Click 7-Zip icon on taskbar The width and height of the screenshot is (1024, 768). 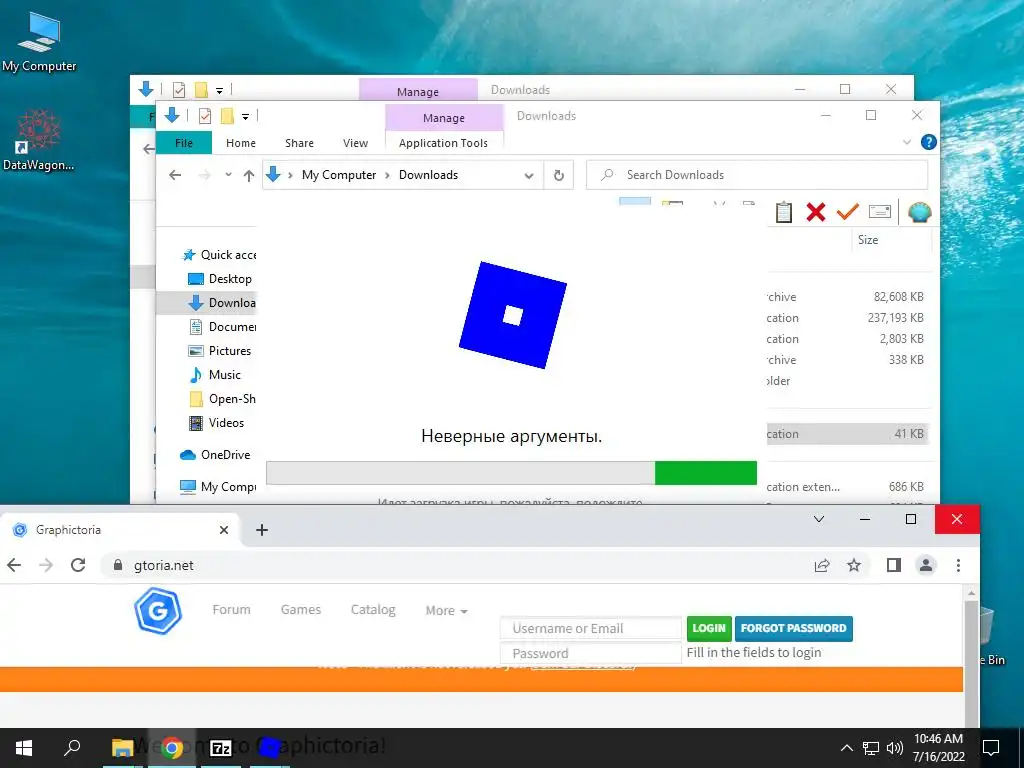point(221,748)
